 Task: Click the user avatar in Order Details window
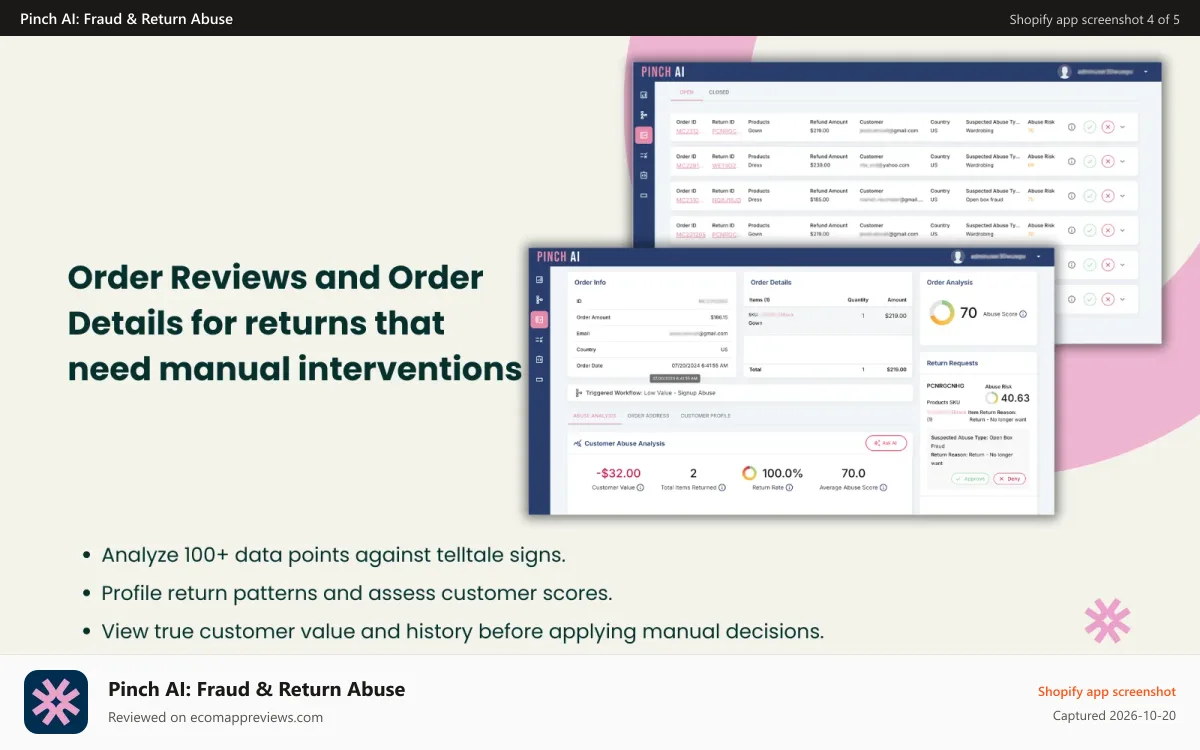[x=958, y=257]
